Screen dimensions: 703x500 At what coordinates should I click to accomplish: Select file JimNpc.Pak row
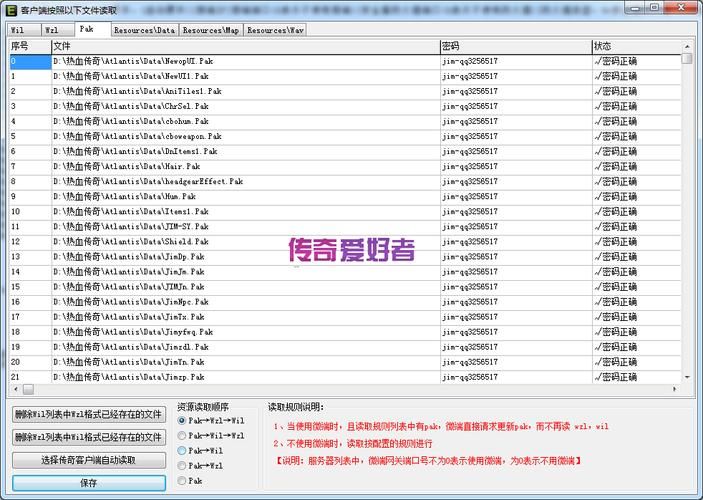(345, 302)
